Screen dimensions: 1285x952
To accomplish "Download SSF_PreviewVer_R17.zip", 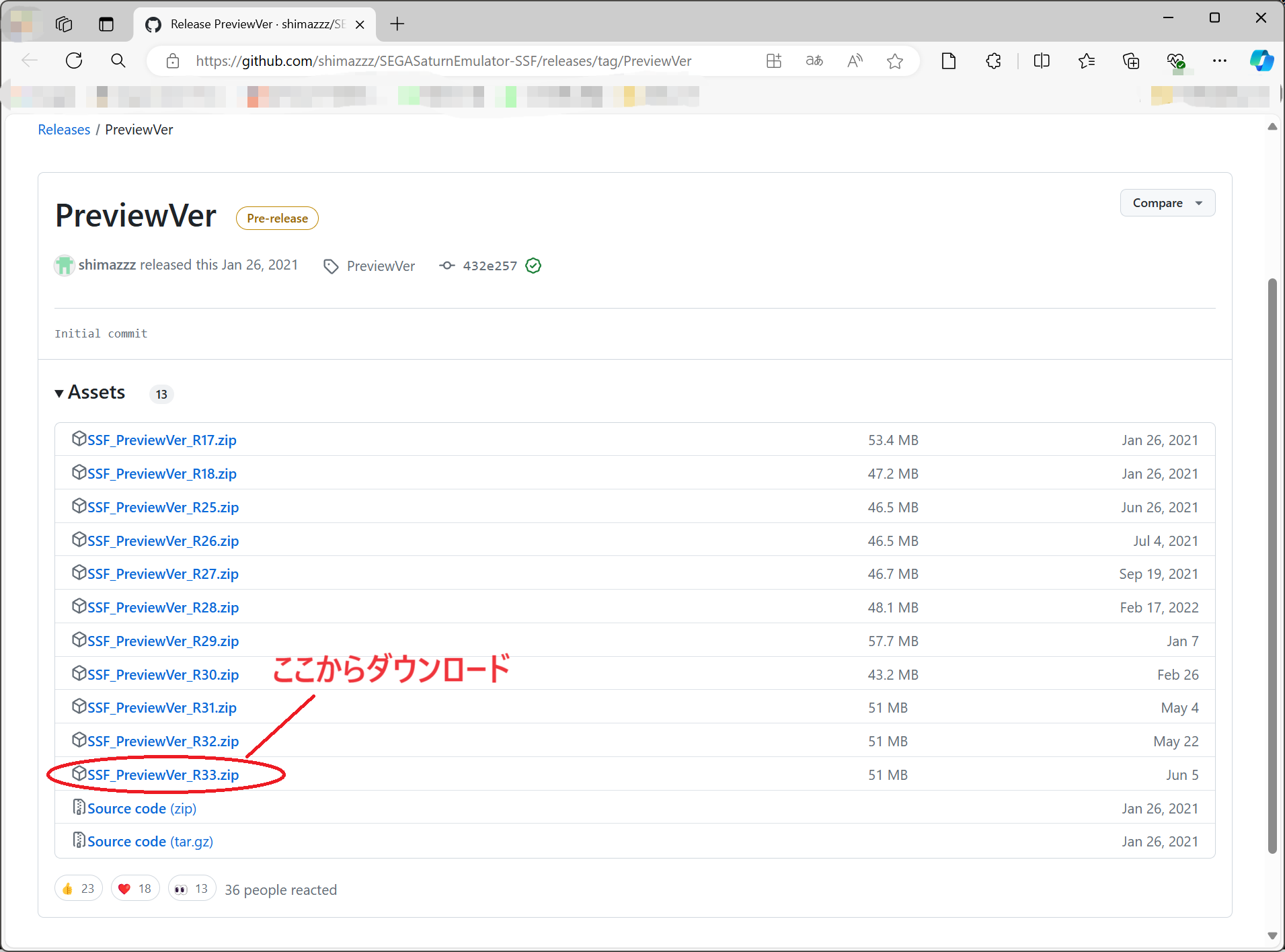I will [x=161, y=440].
